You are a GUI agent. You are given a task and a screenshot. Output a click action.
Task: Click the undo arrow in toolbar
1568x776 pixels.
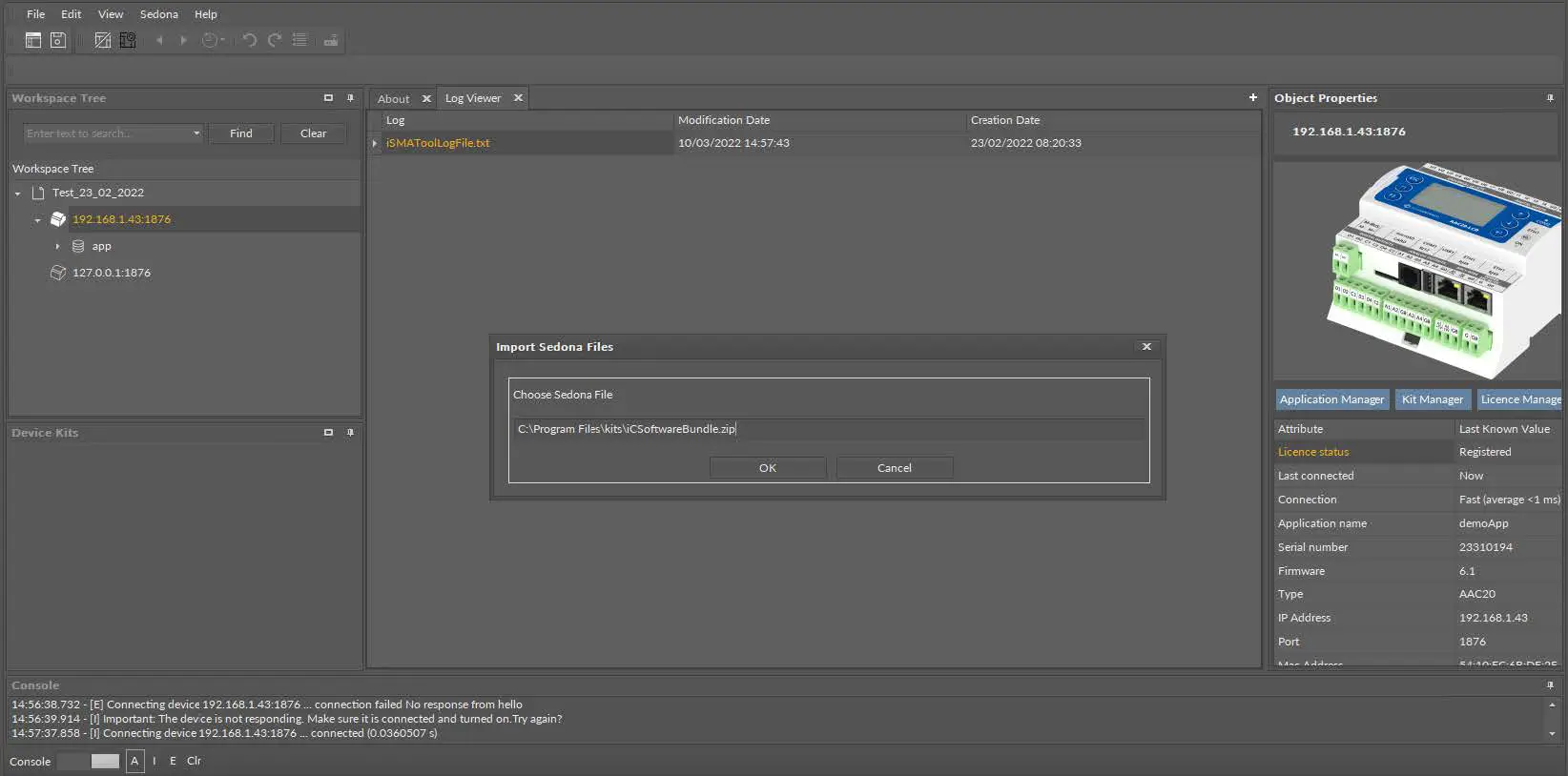pyautogui.click(x=249, y=40)
